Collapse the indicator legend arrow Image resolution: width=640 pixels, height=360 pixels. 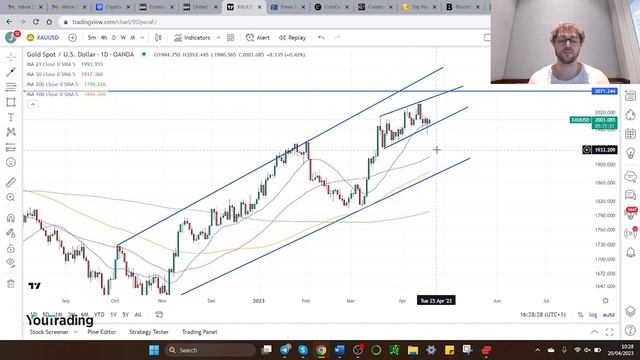point(33,104)
